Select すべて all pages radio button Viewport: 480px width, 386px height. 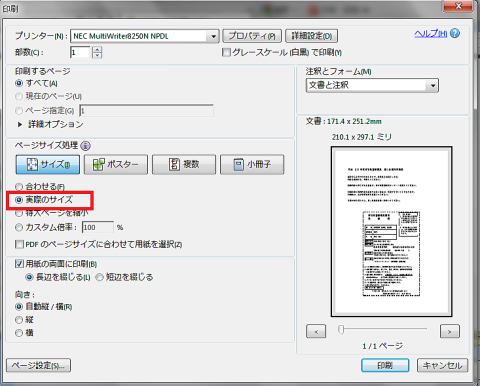(19, 83)
